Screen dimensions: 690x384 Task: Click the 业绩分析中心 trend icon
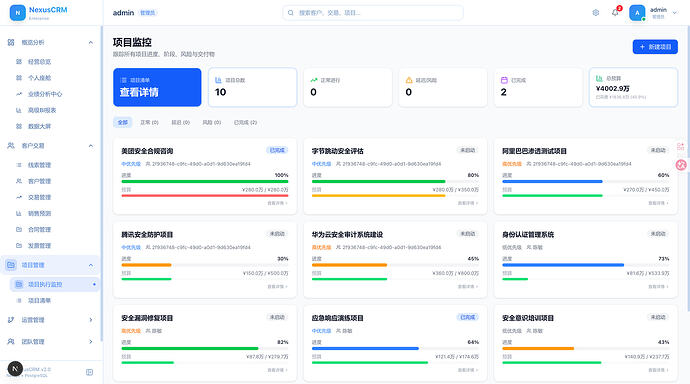pos(19,94)
